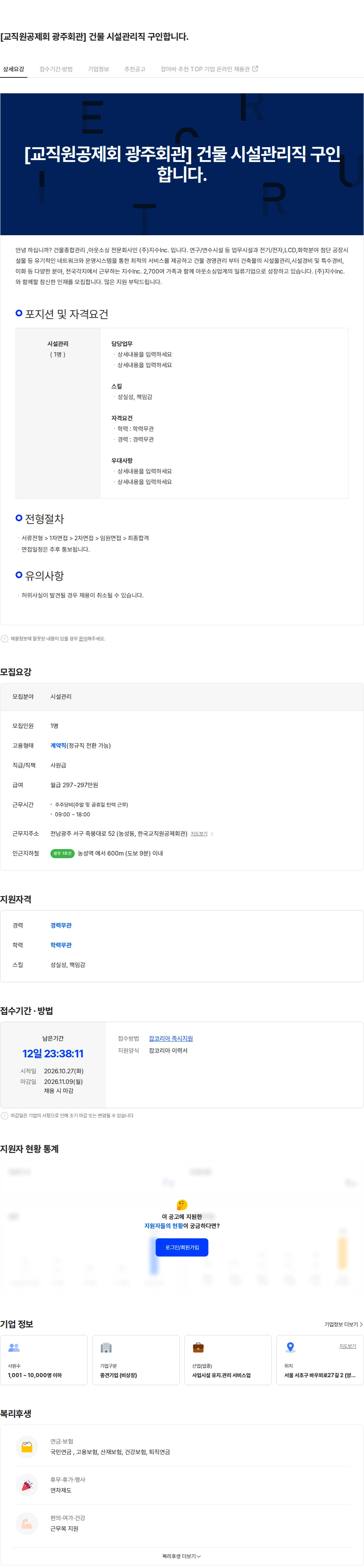Image resolution: width=364 pixels, height=1568 pixels.
Task: Click the 잡코리아 이력서 text
Action: pos(168,1051)
